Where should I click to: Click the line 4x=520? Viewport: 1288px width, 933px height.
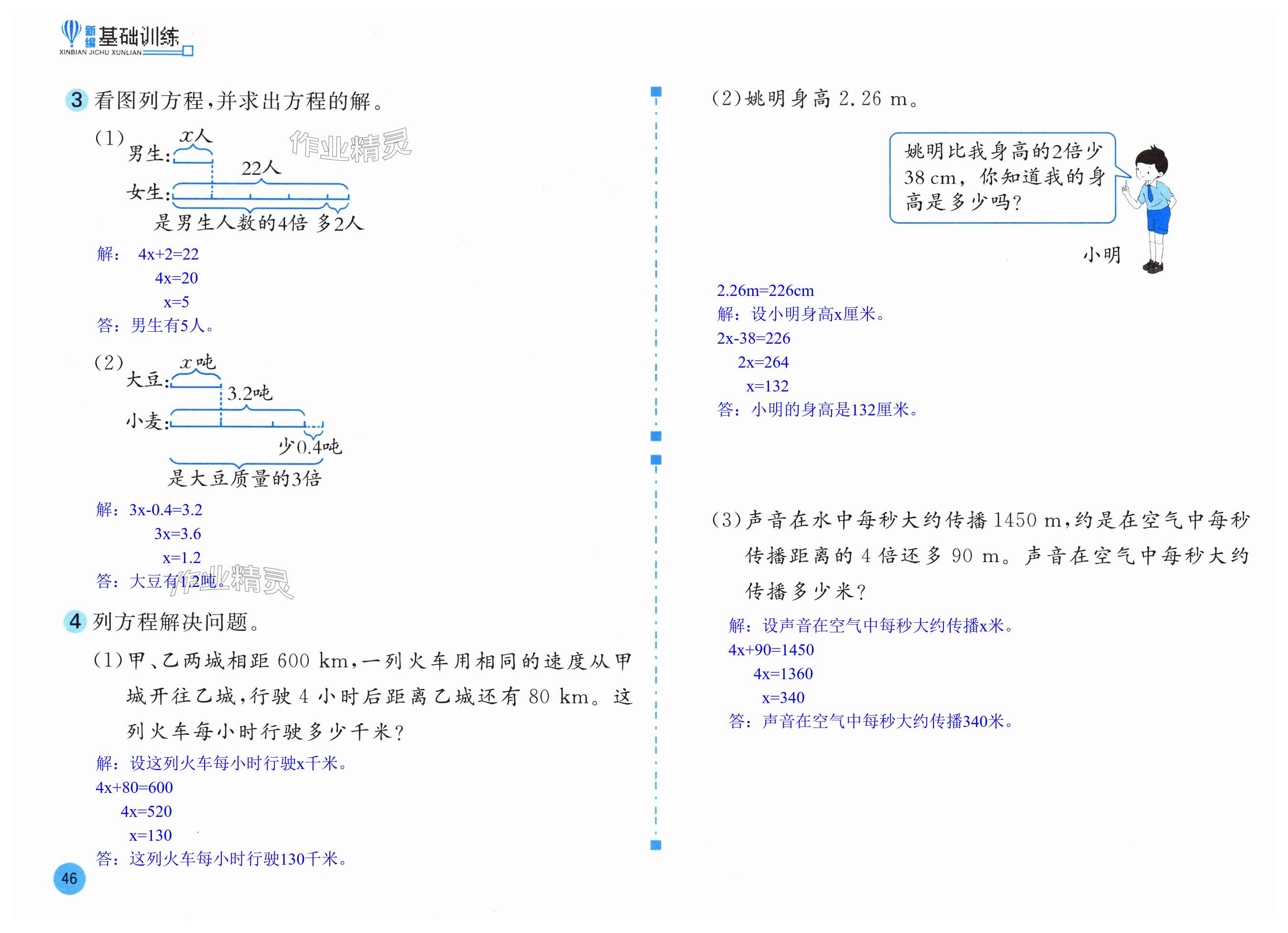(x=146, y=811)
